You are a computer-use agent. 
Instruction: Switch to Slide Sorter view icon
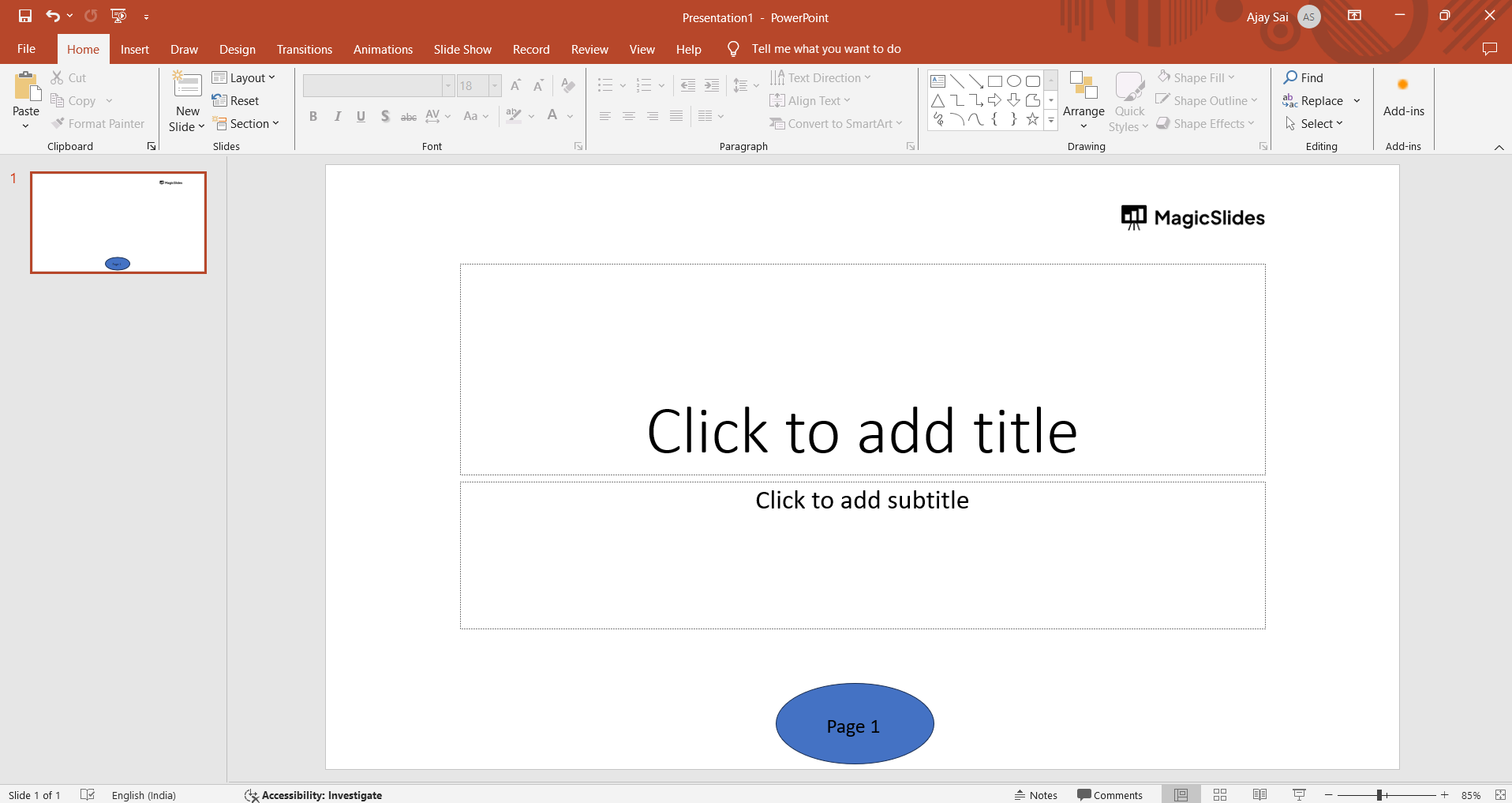pos(1220,794)
